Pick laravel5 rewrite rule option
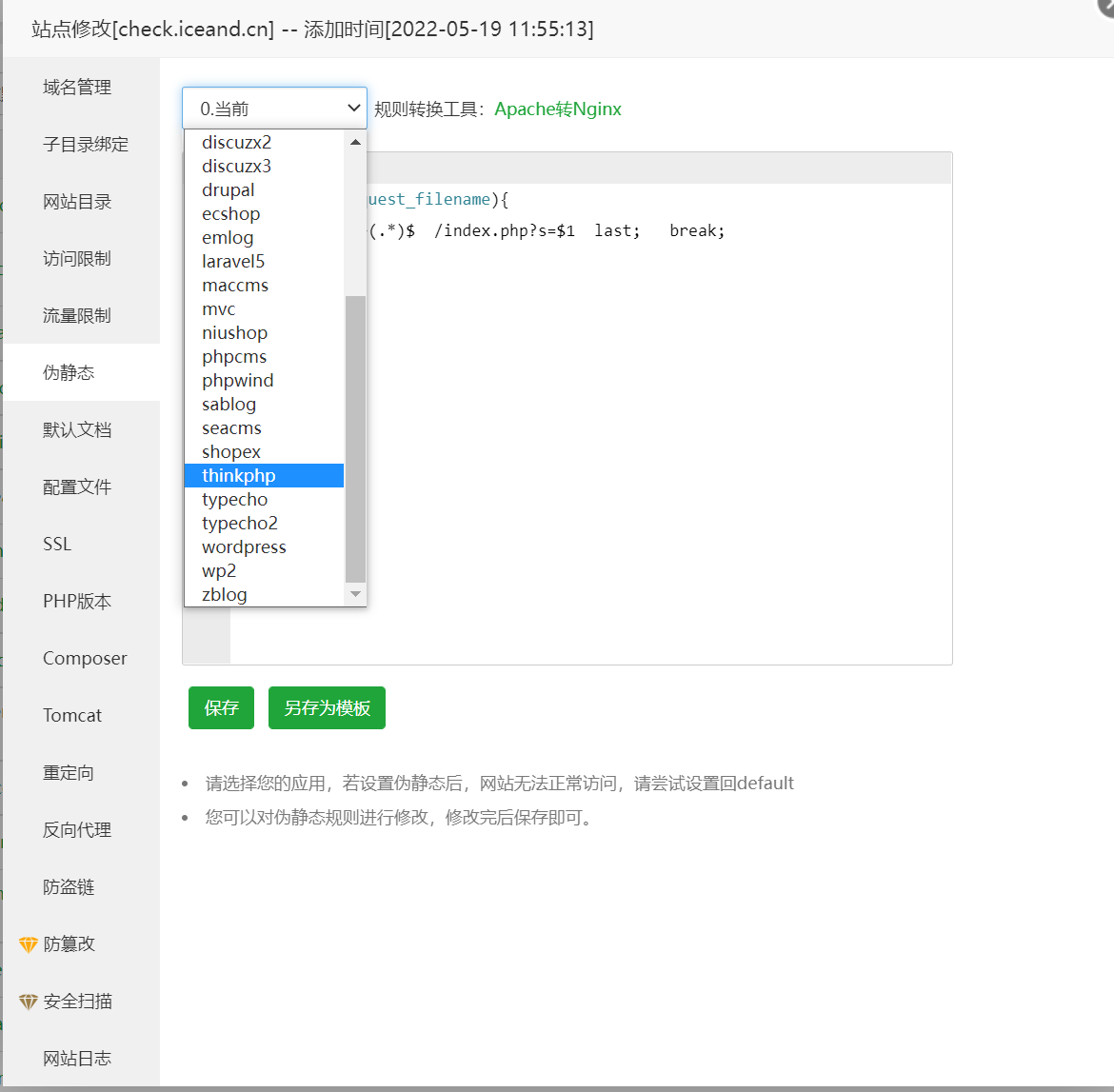Image resolution: width=1114 pixels, height=1092 pixels. (233, 261)
